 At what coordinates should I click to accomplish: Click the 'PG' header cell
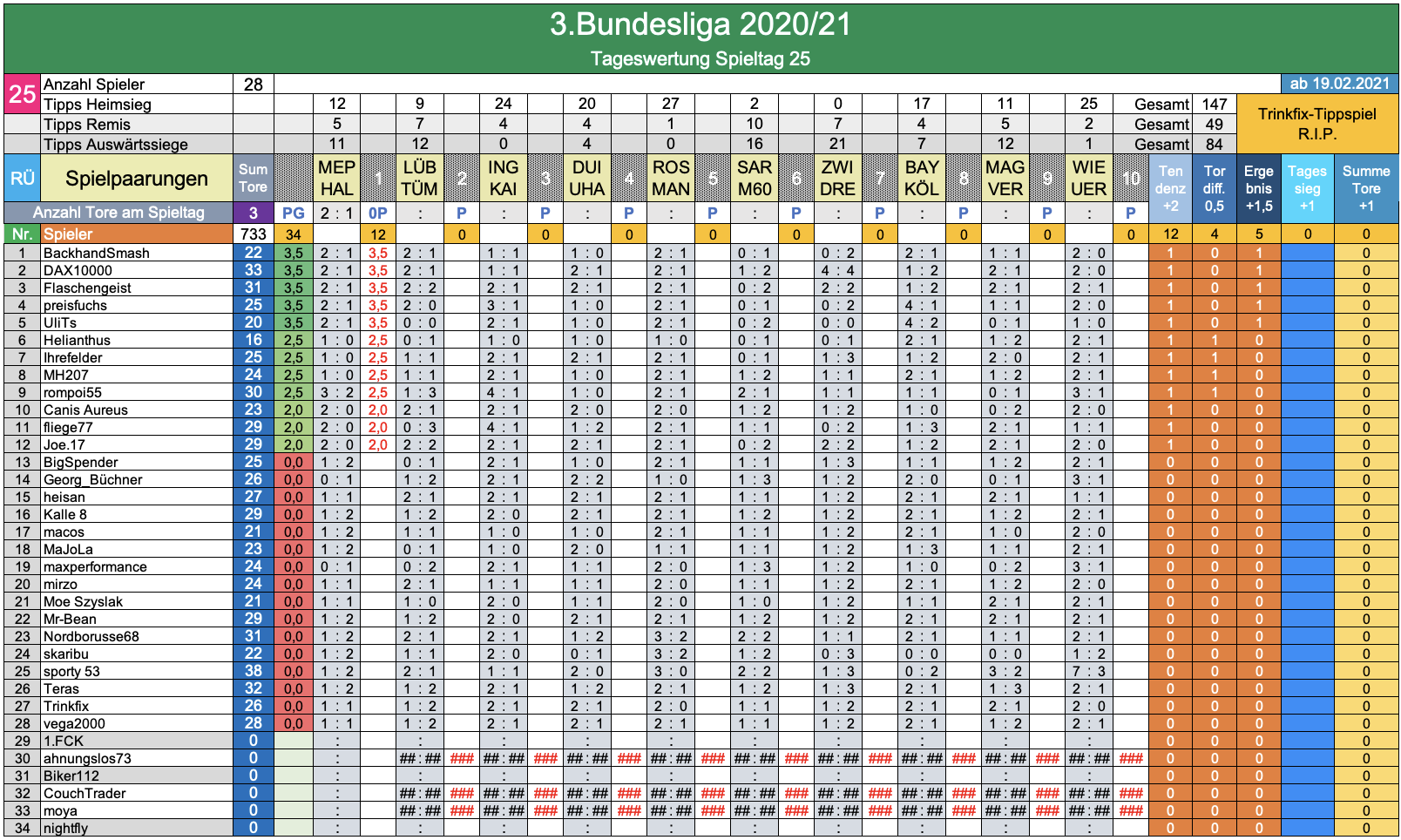(x=294, y=213)
